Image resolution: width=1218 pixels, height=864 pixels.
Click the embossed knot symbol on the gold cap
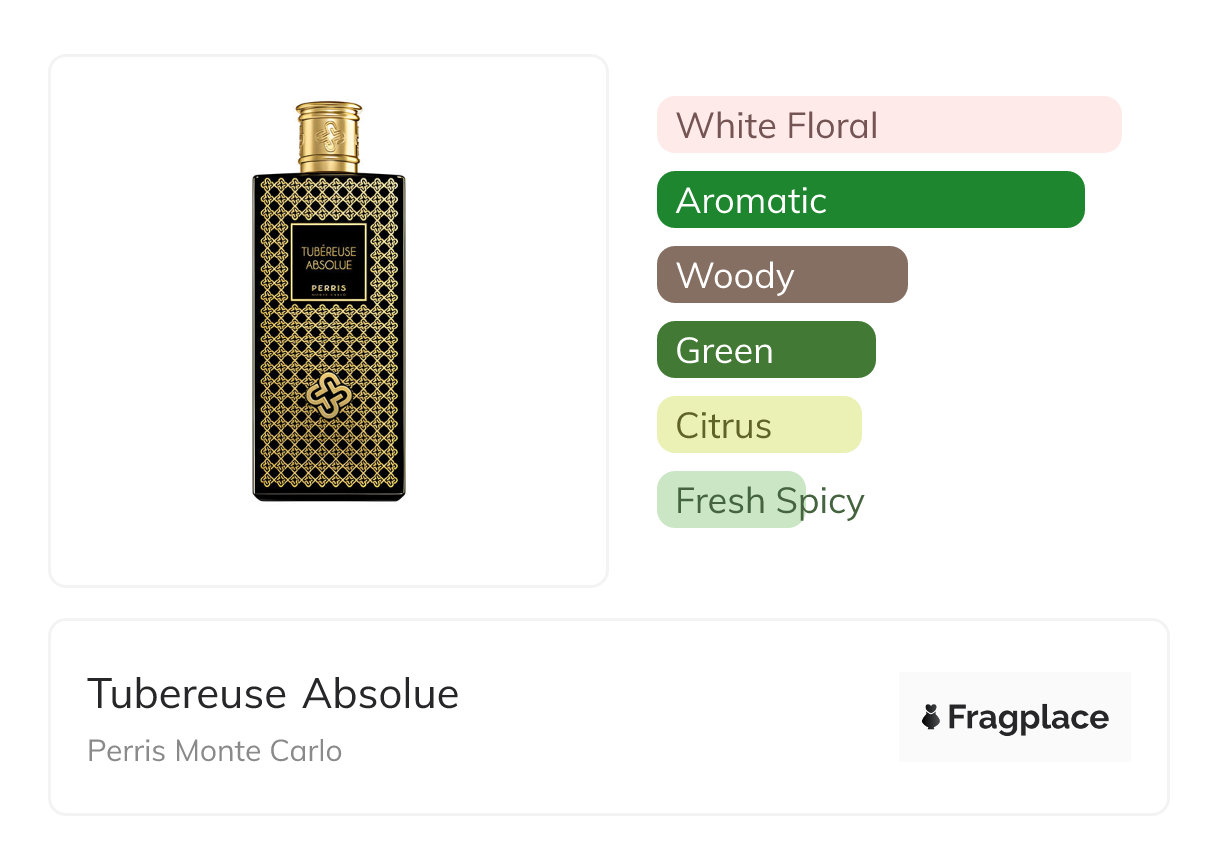329,133
